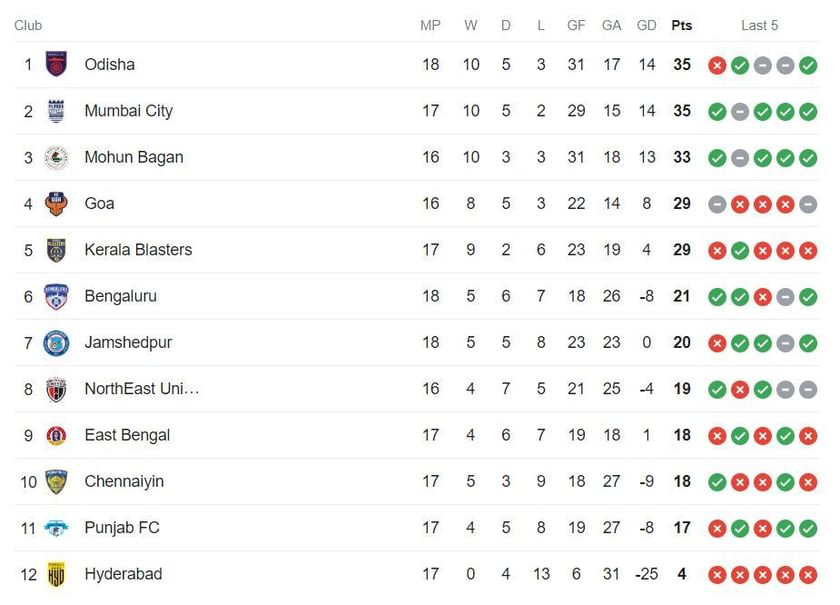
Task: Open the East Bengal team name link
Action: tap(128, 435)
